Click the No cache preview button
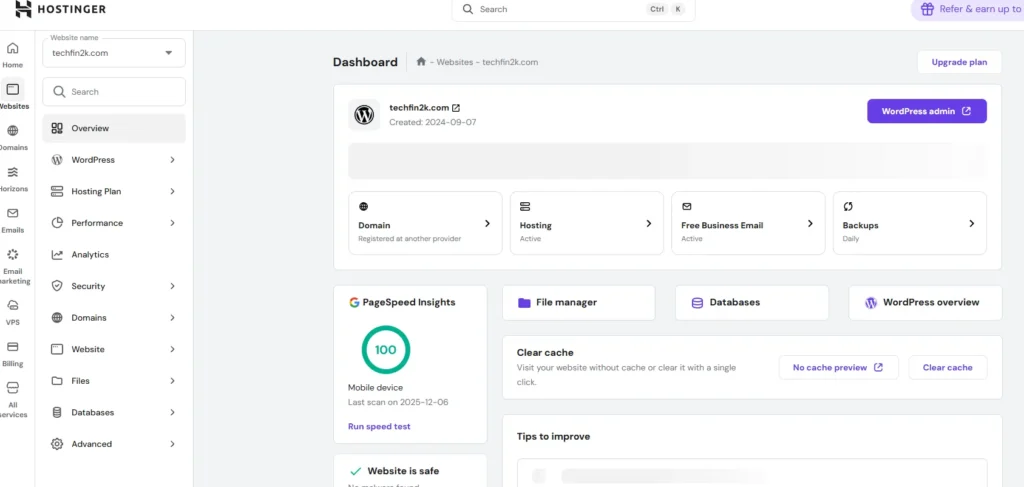Screen dimensions: 1024x487 (x=839, y=368)
